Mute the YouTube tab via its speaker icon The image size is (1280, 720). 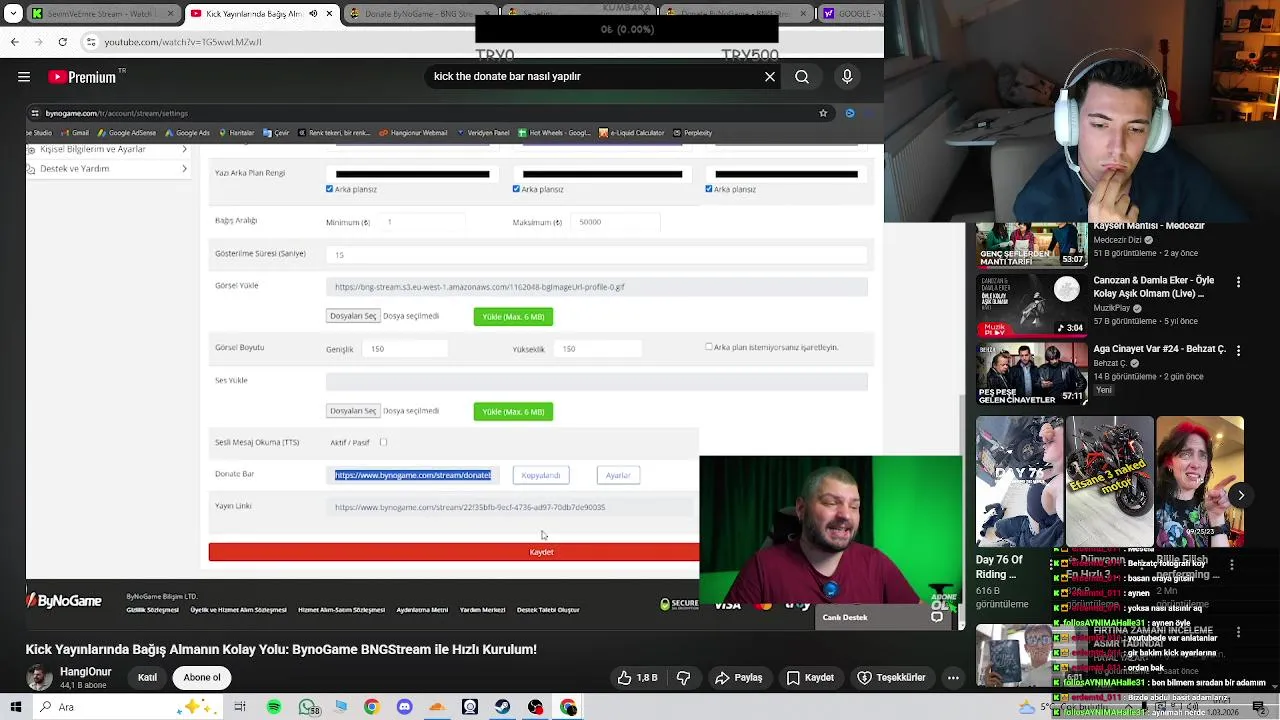(x=313, y=14)
